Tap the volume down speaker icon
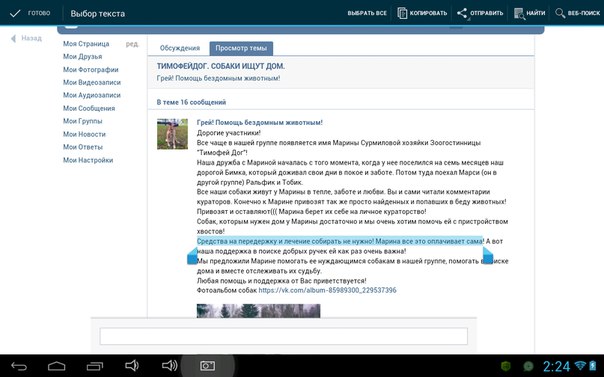604x377 pixels. click(x=132, y=365)
